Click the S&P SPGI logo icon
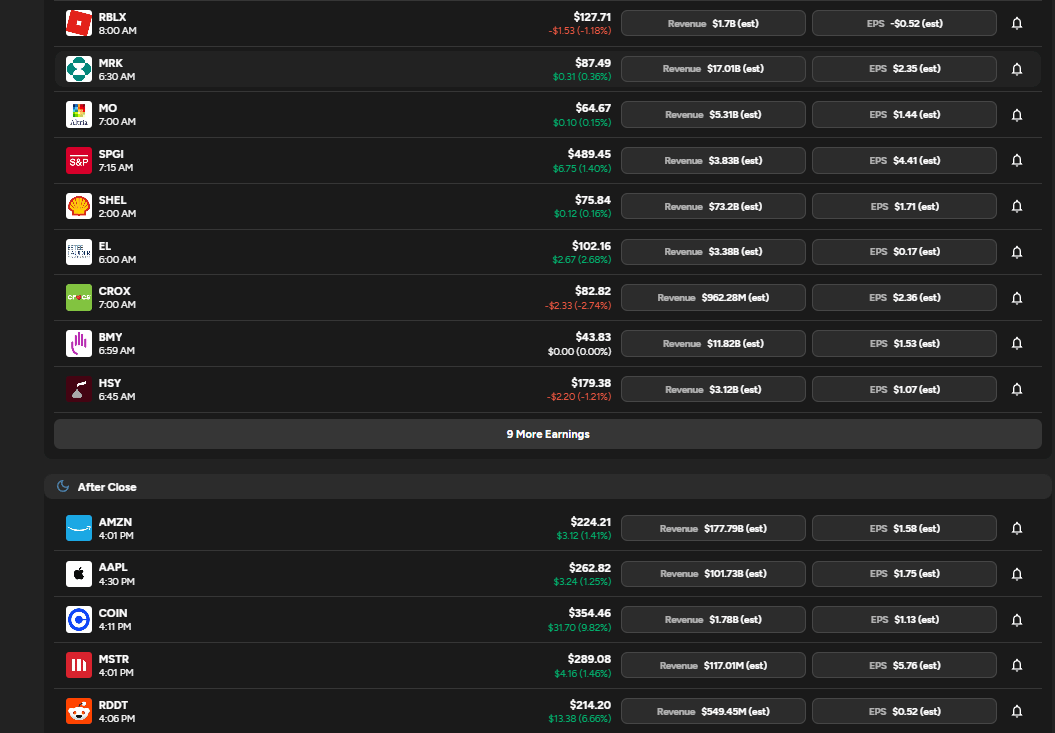This screenshot has width=1055, height=733. 79,161
